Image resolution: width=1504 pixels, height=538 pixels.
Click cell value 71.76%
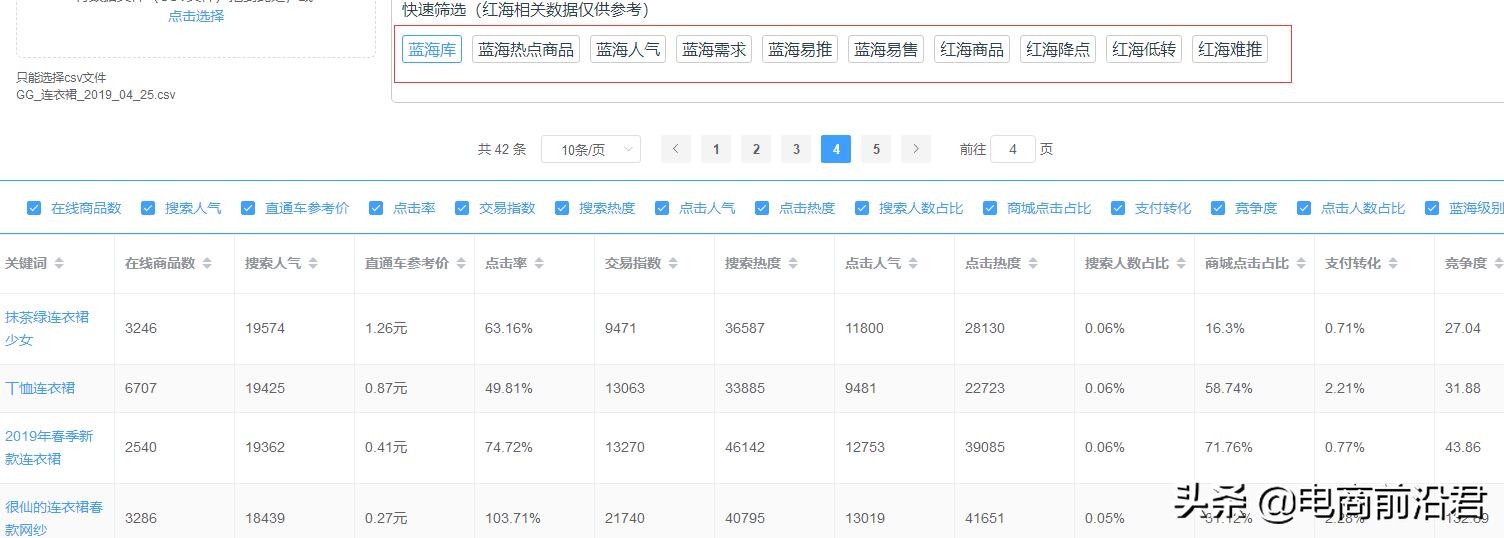1229,447
